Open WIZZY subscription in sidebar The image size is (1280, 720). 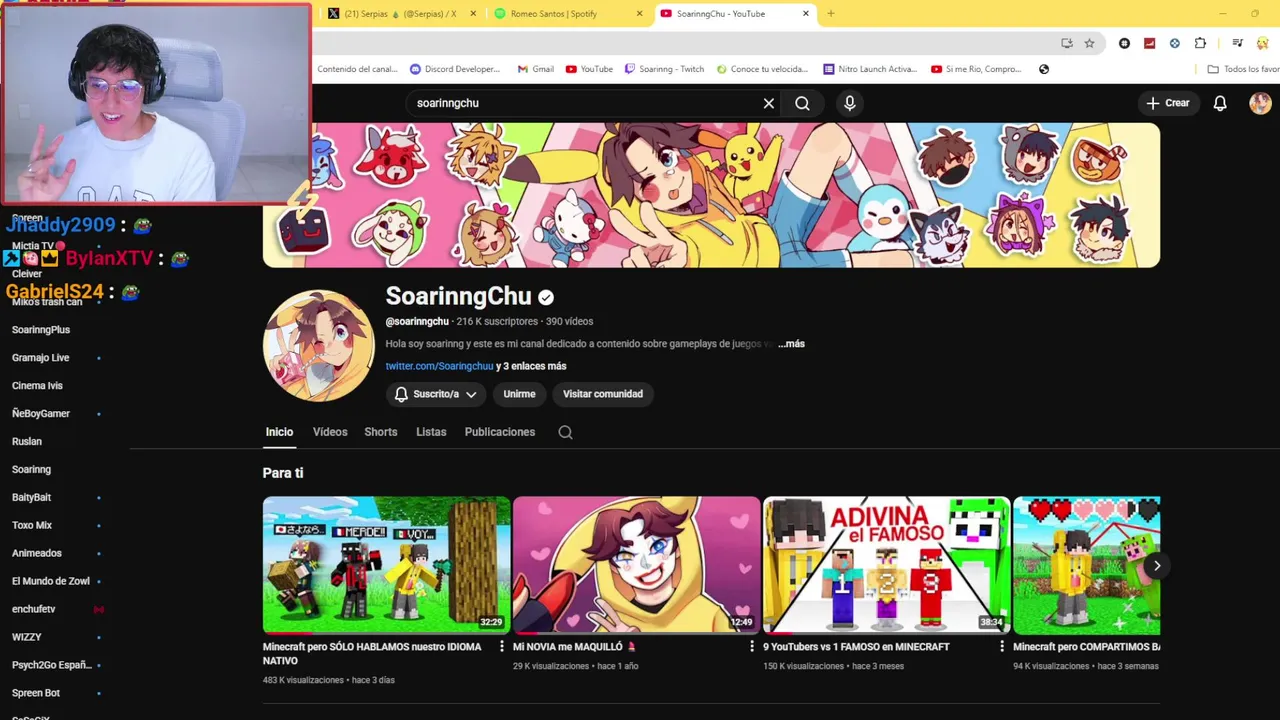tap(27, 638)
